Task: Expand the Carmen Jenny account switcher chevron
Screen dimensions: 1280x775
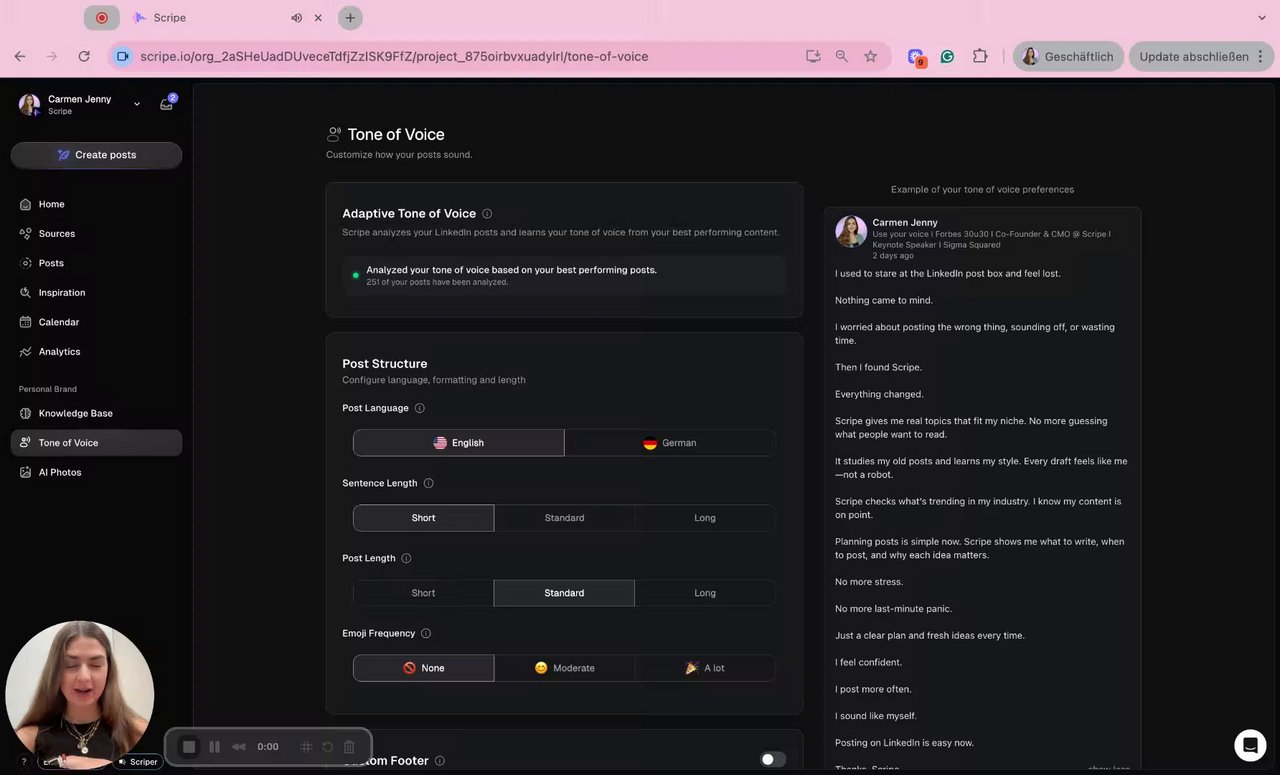Action: tap(137, 104)
